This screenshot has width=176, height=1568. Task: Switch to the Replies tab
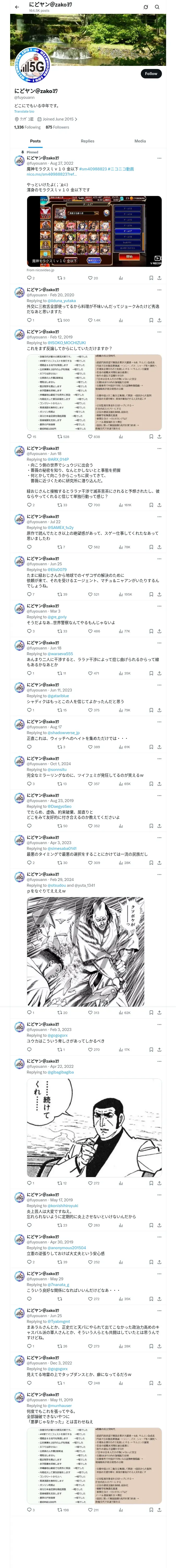(x=87, y=141)
